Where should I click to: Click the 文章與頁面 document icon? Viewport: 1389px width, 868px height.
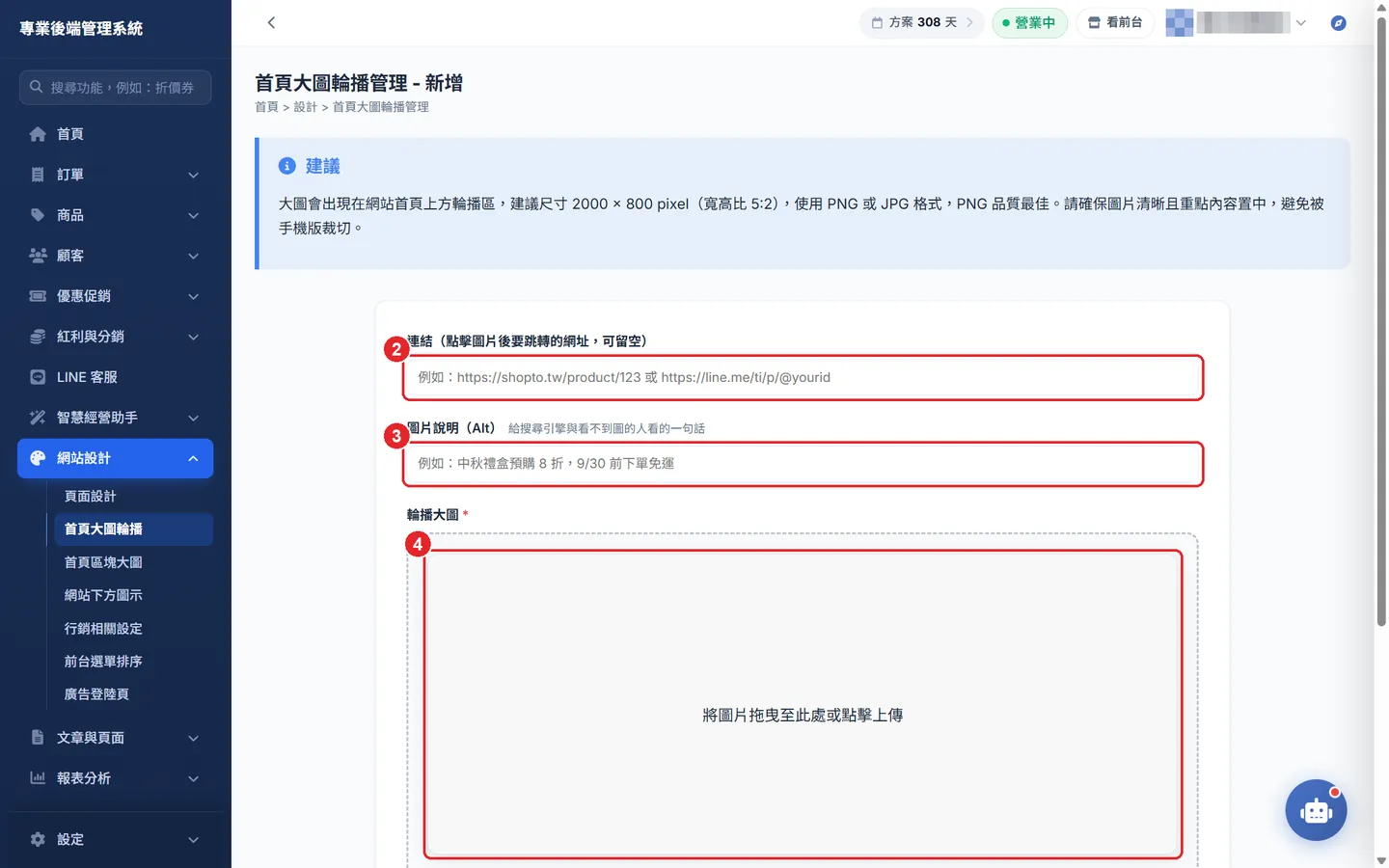tap(38, 738)
